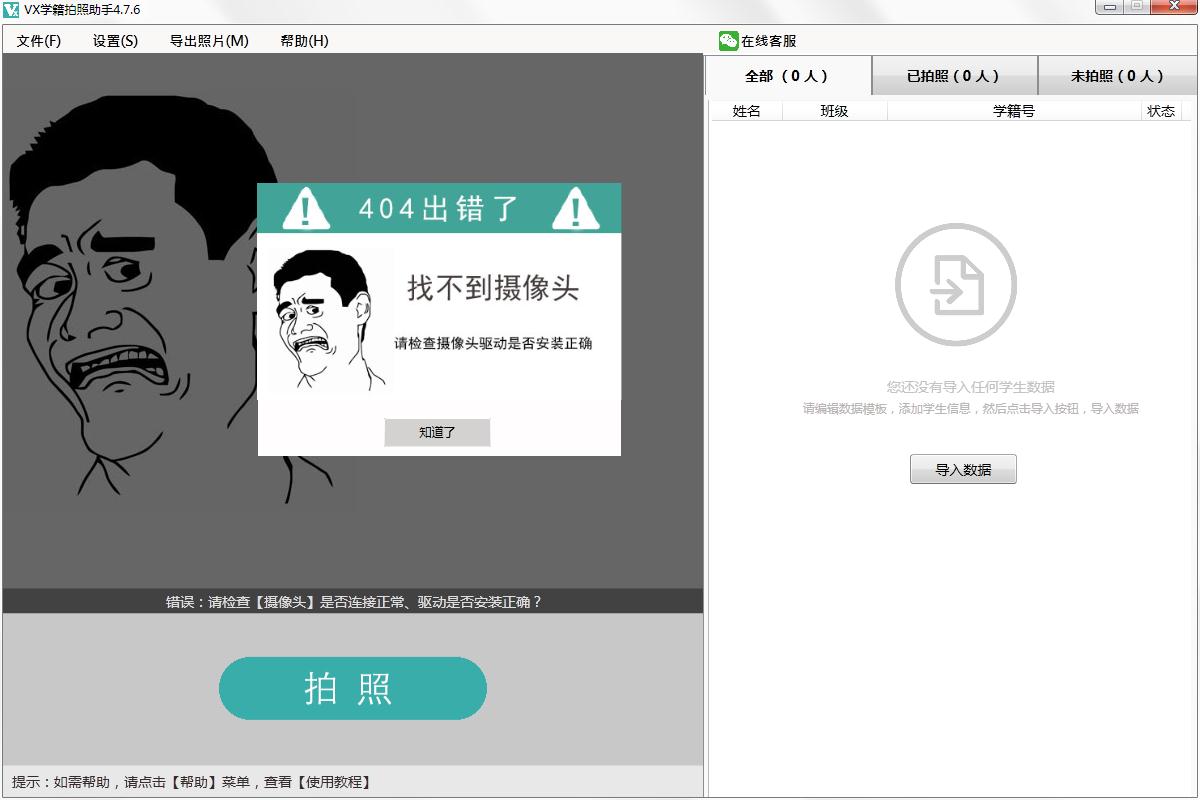Click the import file placeholder circle icon
Viewport: 1200px width, 800px height.
[955, 284]
